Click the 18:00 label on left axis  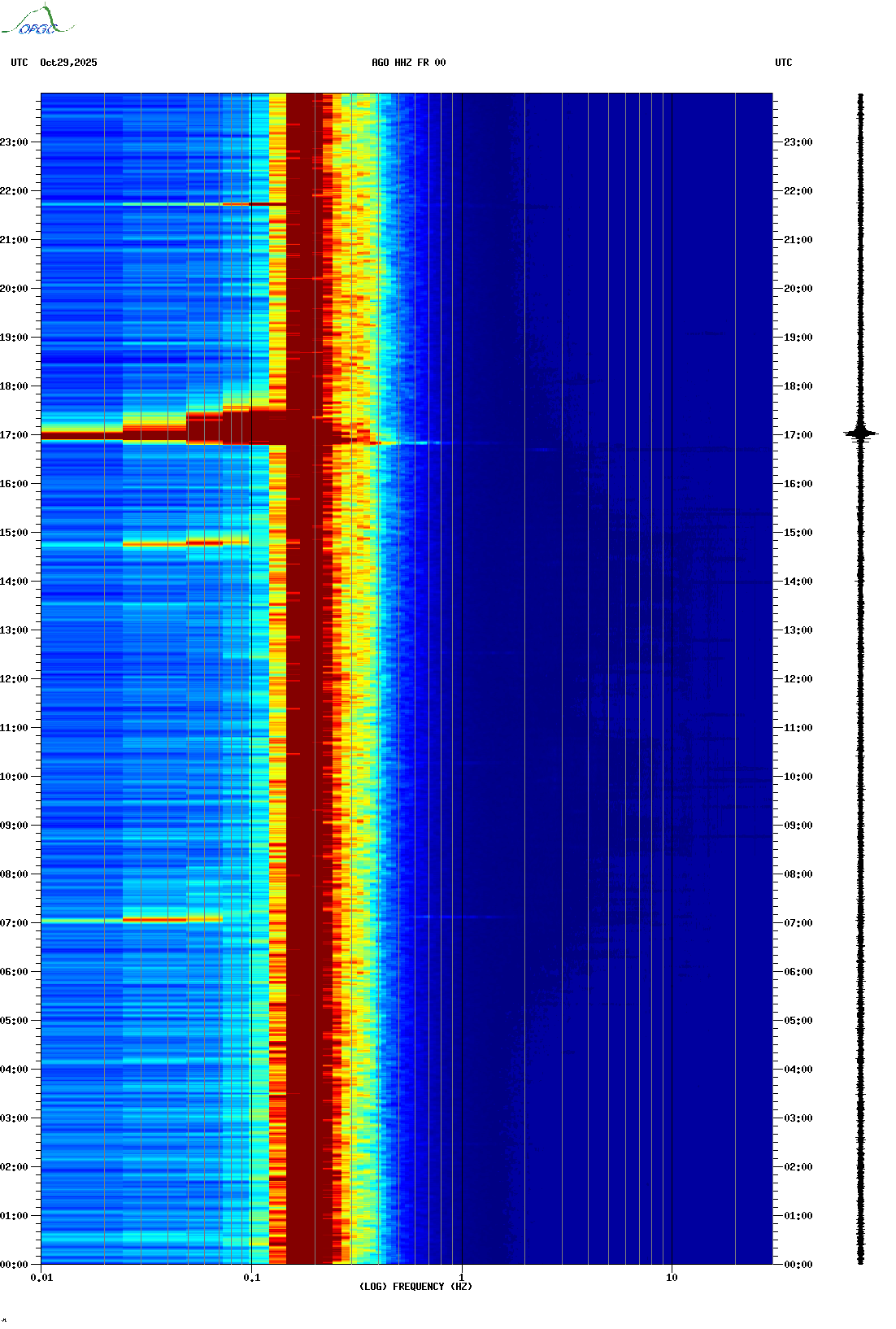point(14,386)
